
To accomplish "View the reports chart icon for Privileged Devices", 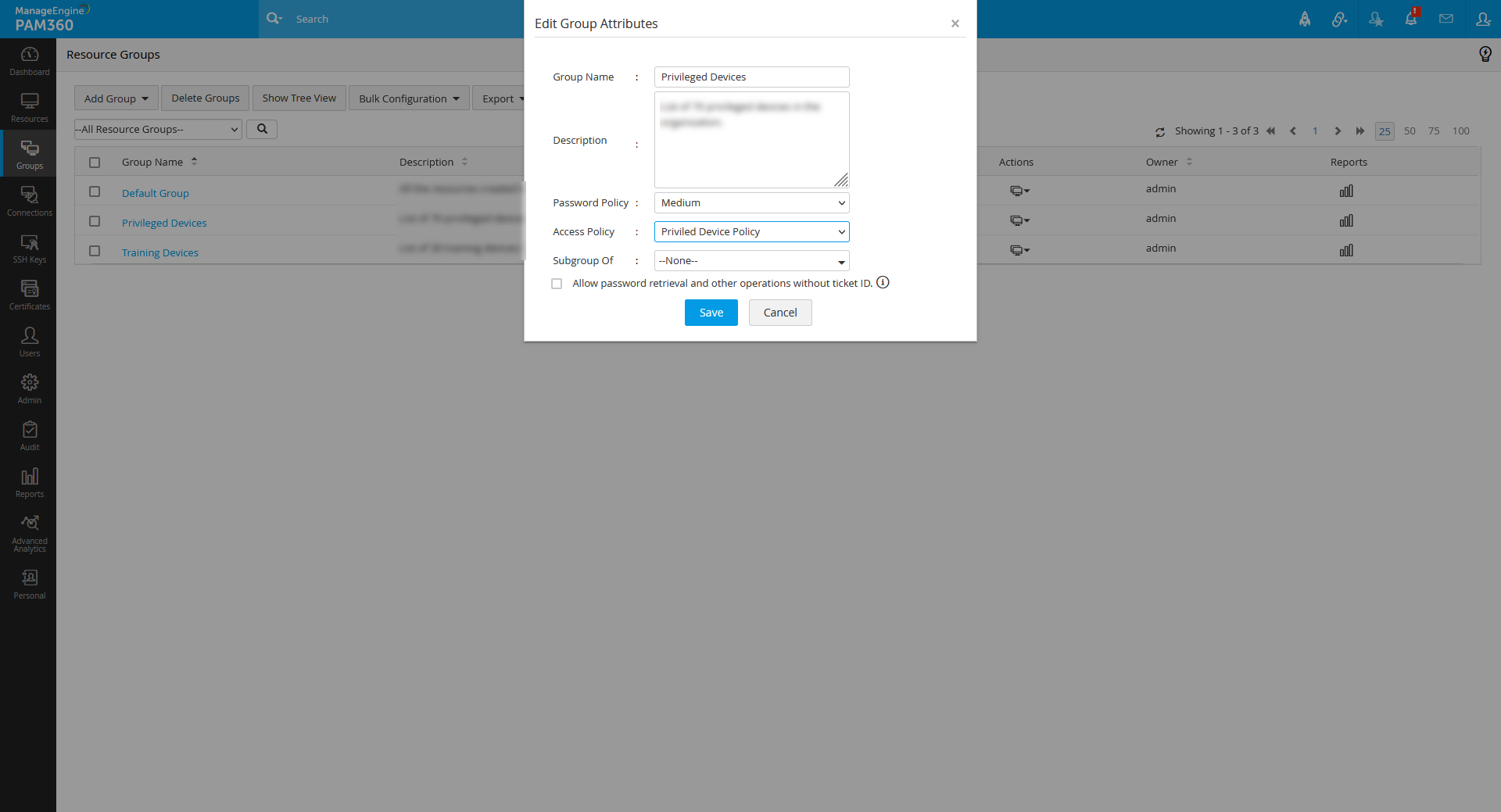I will coord(1346,221).
